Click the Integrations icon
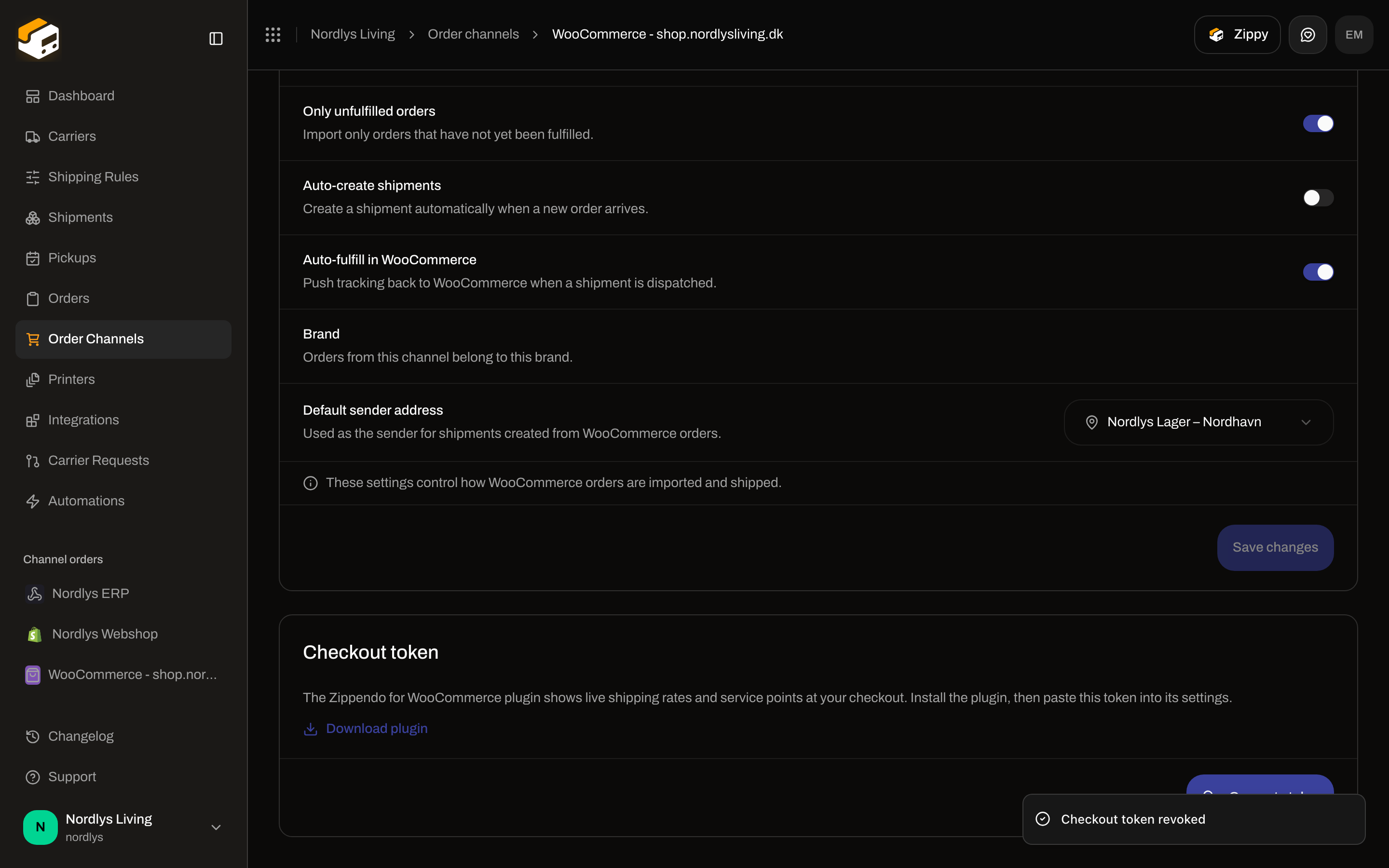Viewport: 1389px width, 868px height. tap(33, 420)
